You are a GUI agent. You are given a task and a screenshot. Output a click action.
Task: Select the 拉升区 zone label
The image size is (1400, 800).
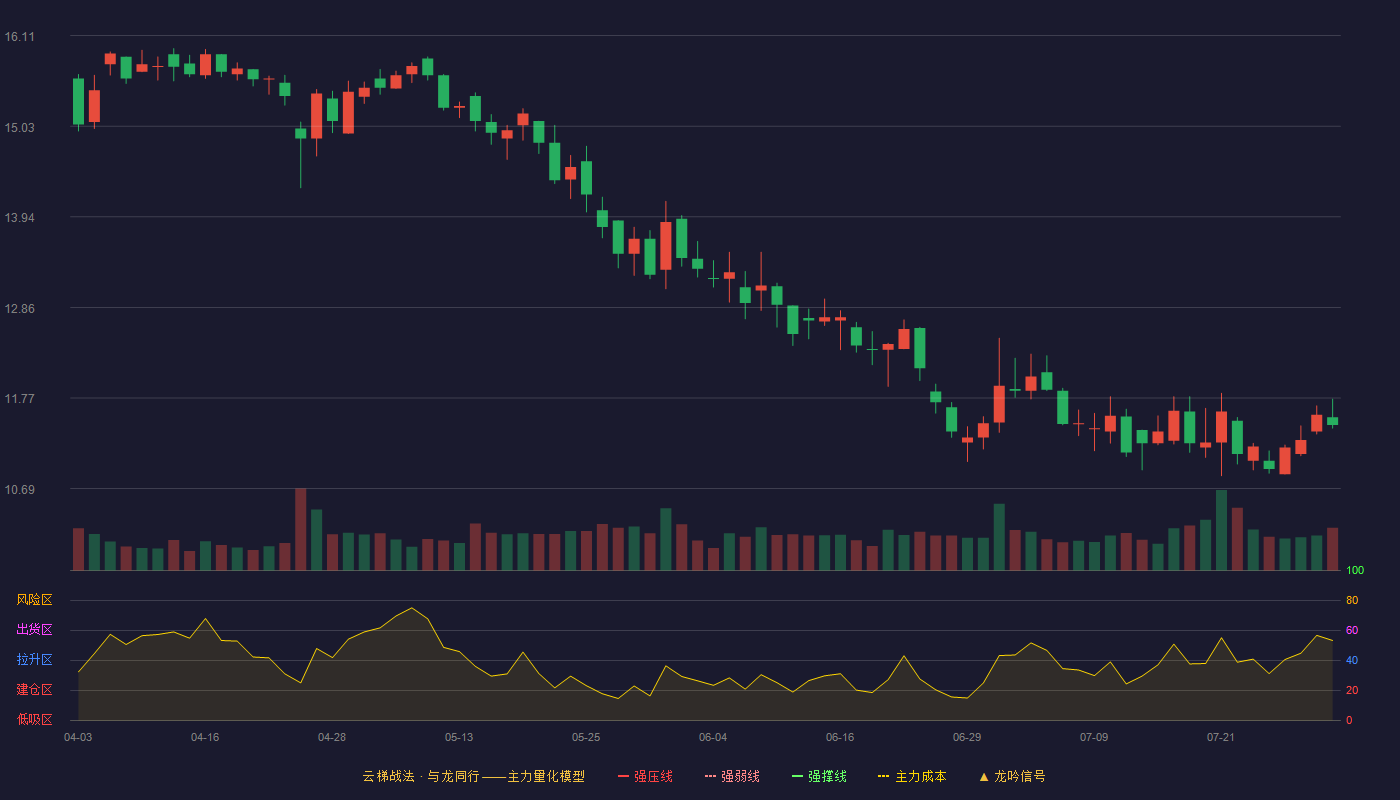pos(35,660)
